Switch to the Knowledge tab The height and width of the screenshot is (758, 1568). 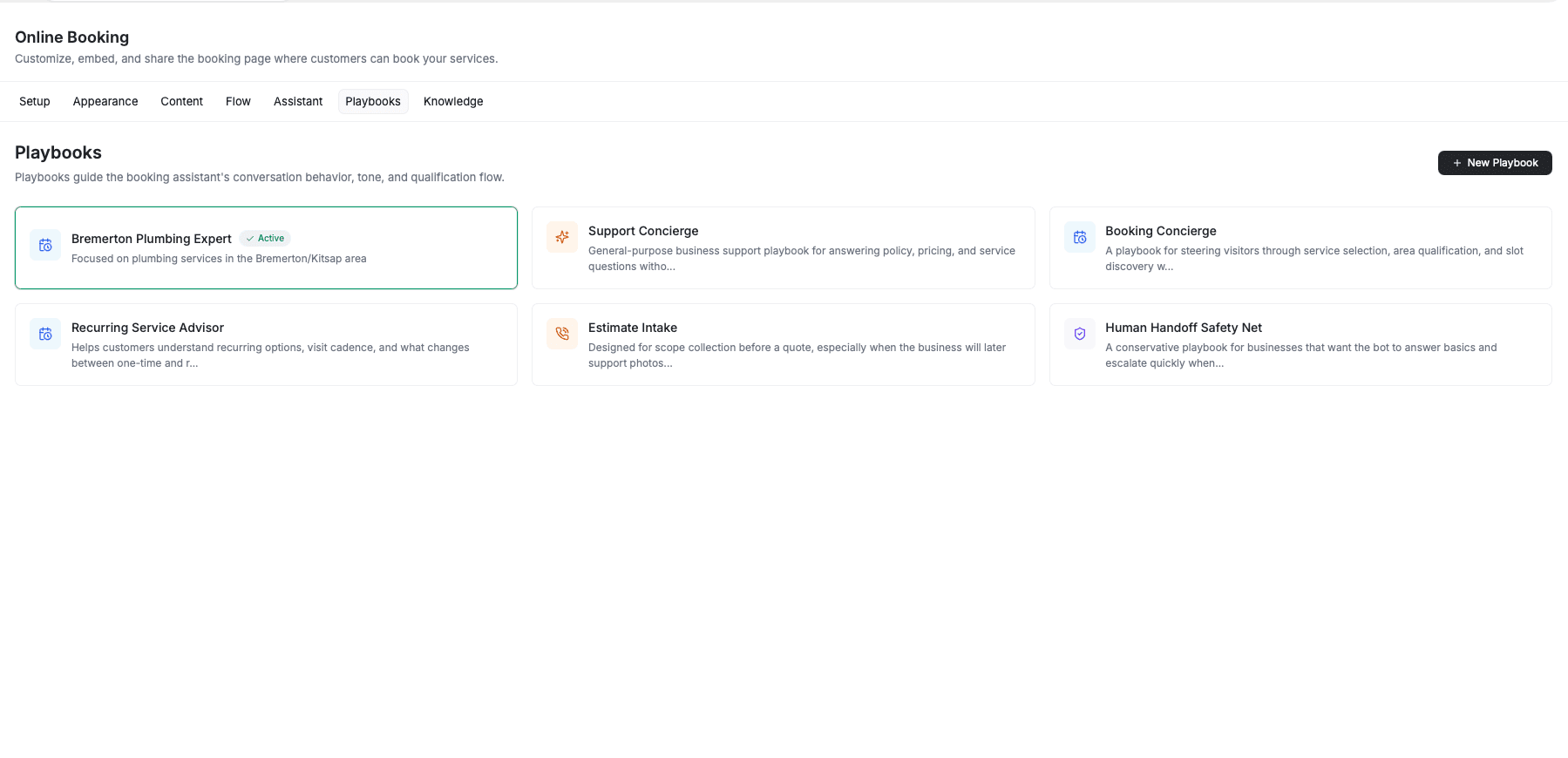(453, 101)
